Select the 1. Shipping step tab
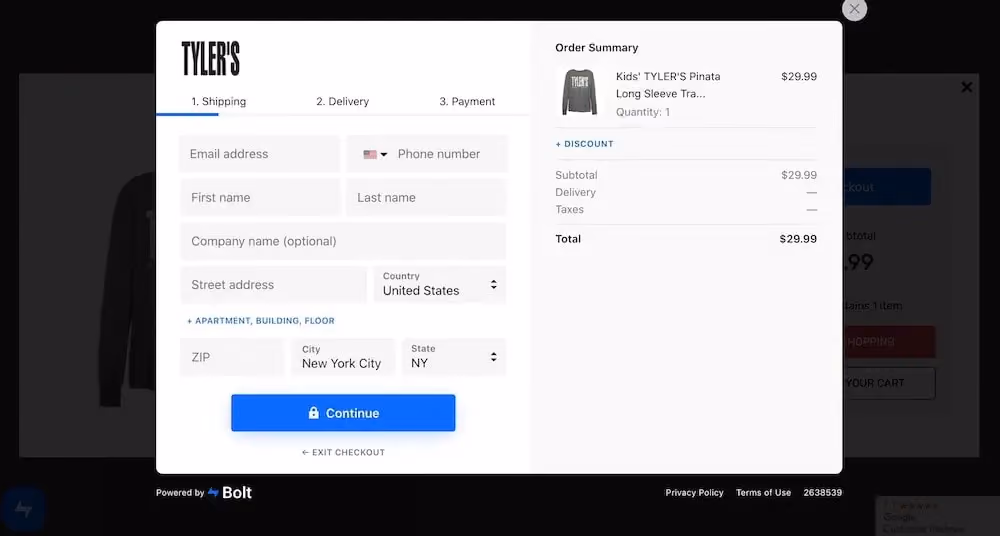 [219, 101]
